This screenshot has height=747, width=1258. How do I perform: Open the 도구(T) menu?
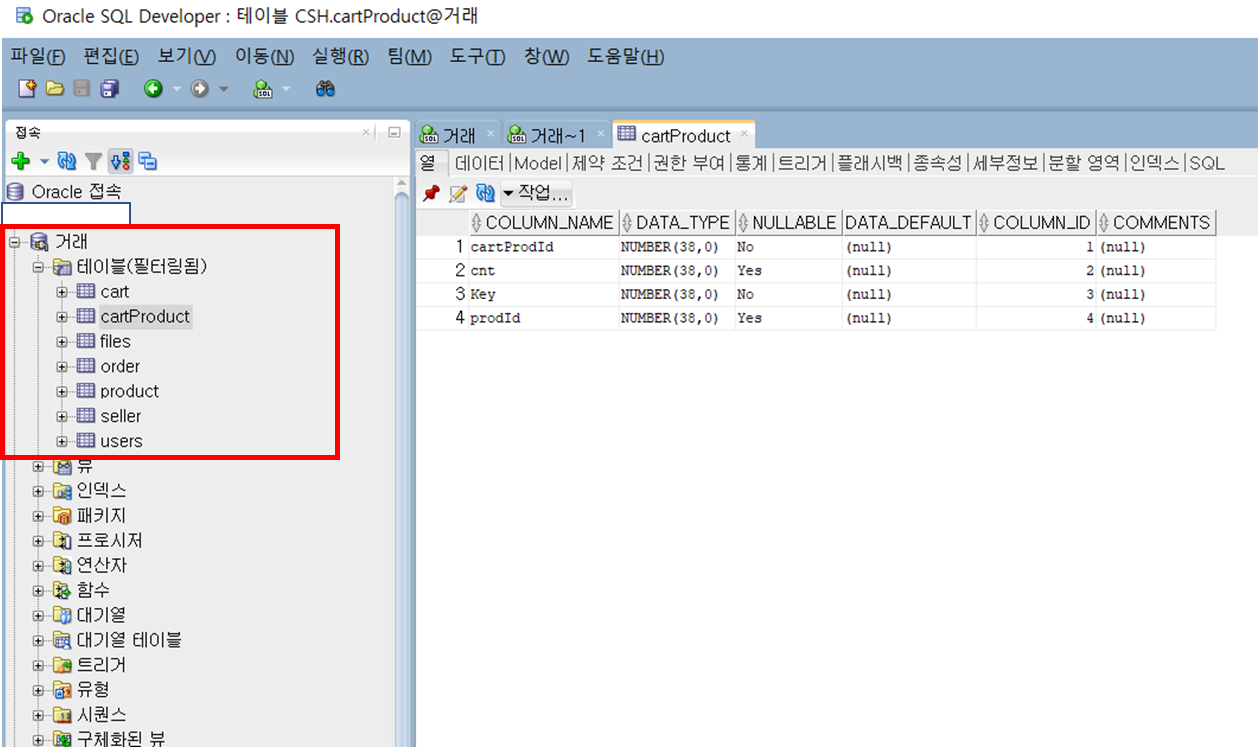(x=477, y=57)
